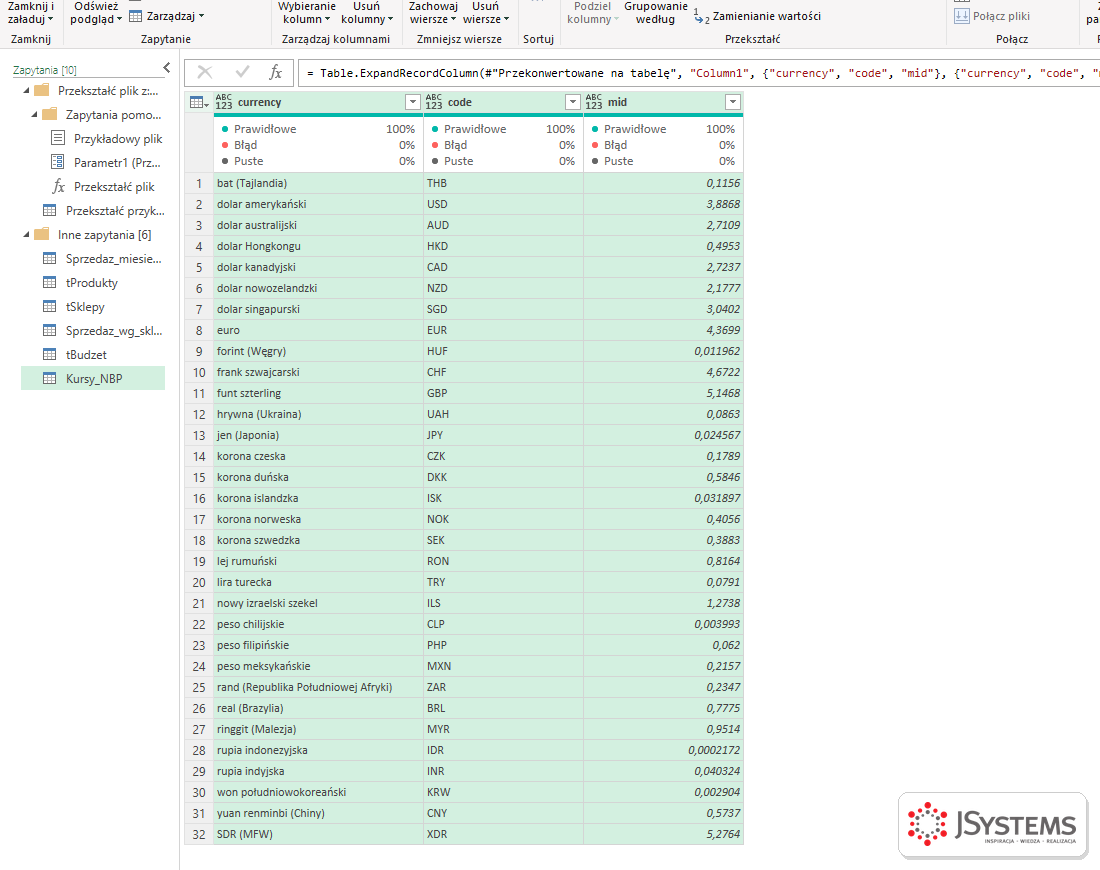Confirm formula with checkmark icon
Image resolution: width=1100 pixels, height=870 pixels.
243,72
